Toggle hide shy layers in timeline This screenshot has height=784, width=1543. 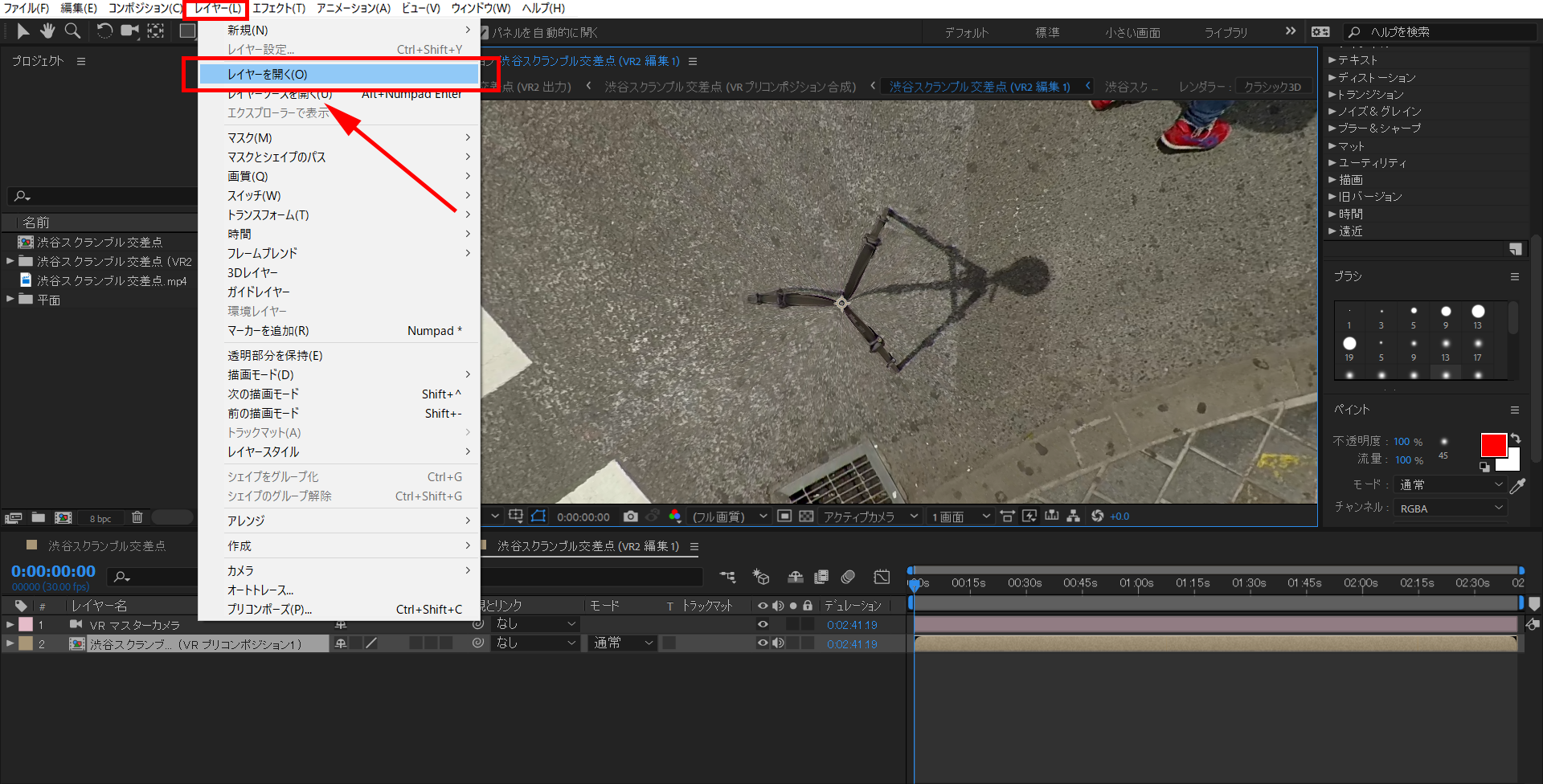(x=796, y=577)
